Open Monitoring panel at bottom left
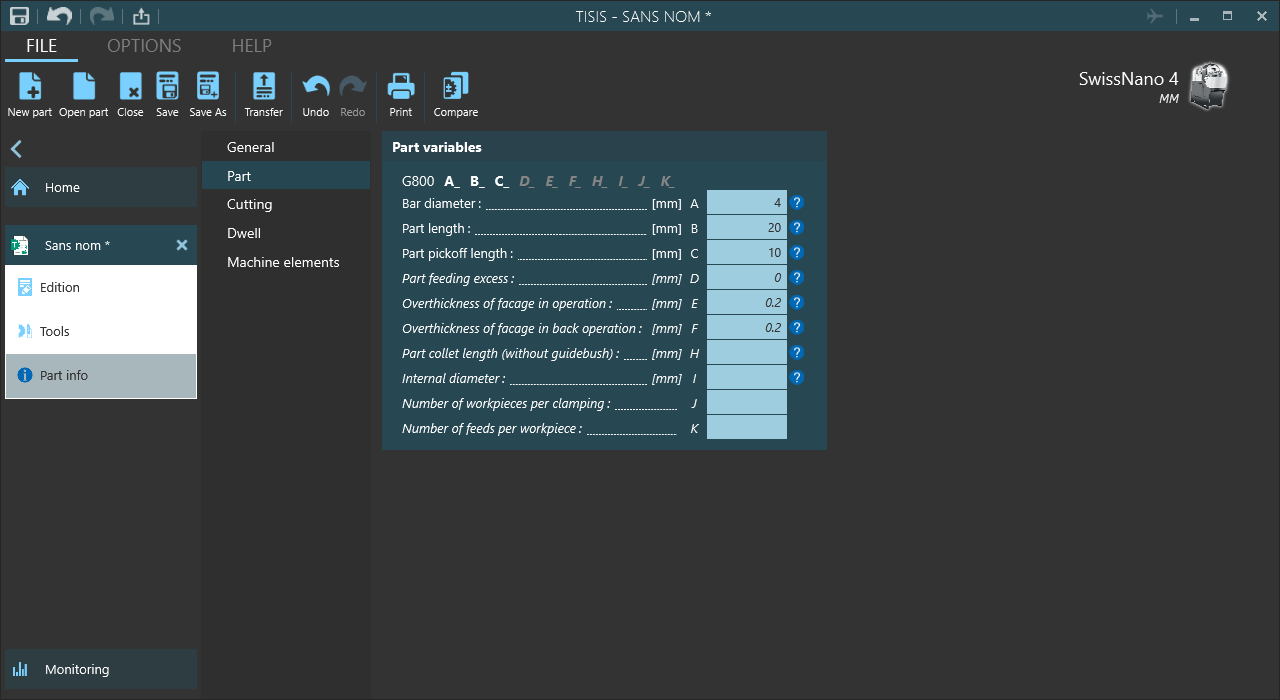The image size is (1280, 700). 77,669
